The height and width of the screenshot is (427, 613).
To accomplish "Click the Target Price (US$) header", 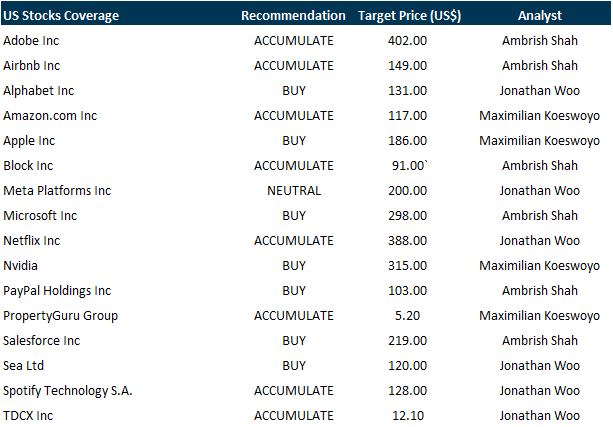I will (407, 16).
